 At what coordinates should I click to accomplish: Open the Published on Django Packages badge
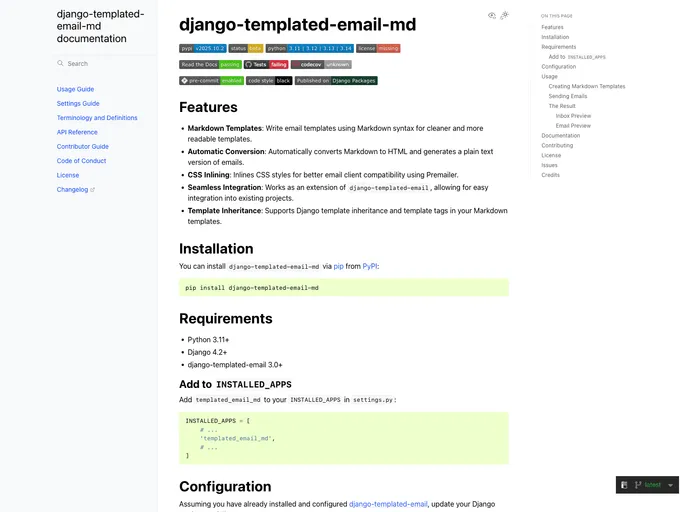pos(336,81)
